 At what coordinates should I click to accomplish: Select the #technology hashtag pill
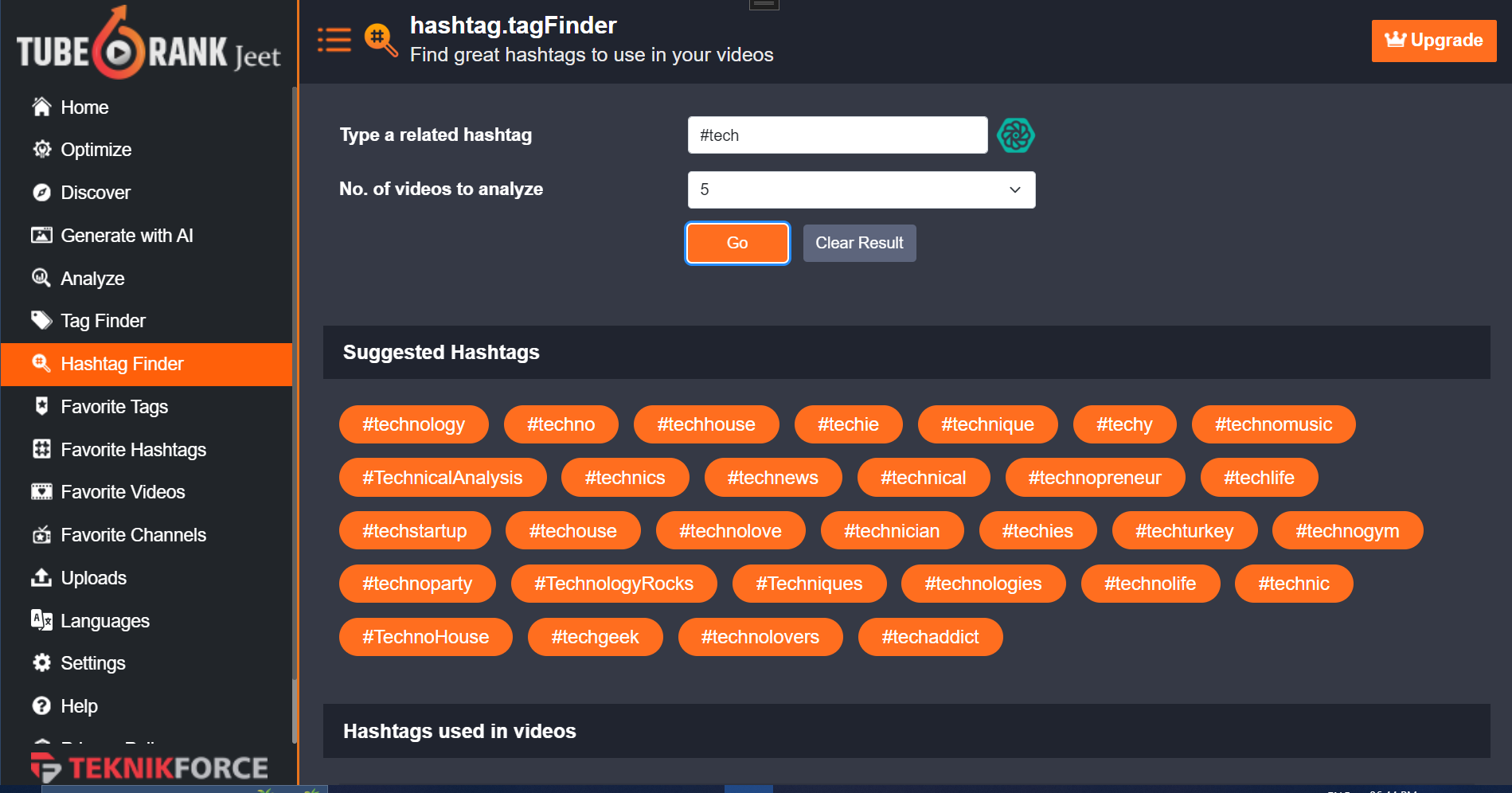pos(414,424)
